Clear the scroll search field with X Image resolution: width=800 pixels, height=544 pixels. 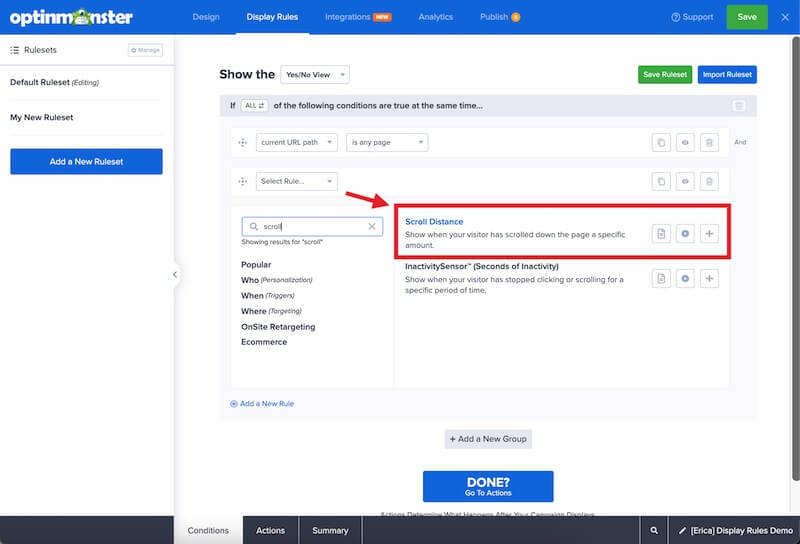[372, 227]
